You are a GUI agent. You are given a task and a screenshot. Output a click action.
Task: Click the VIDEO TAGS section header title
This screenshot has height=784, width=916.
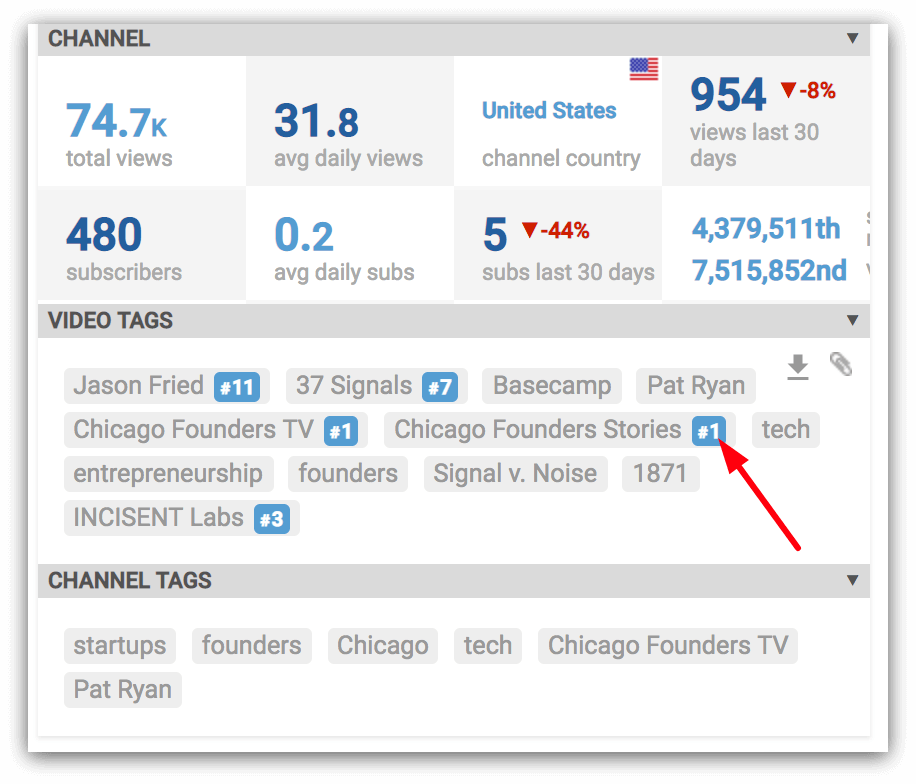pyautogui.click(x=110, y=320)
